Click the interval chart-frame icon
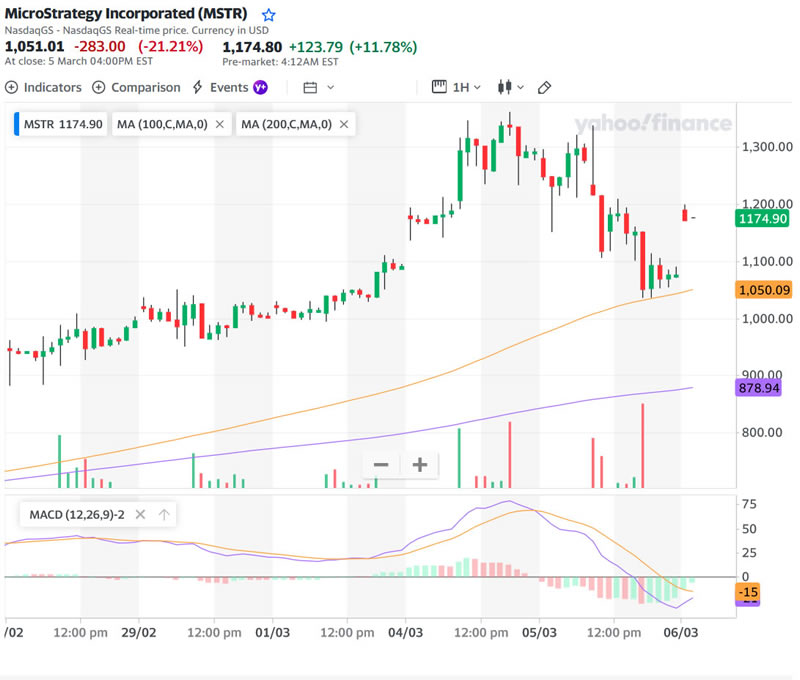This screenshot has height=680, width=800. pos(439,87)
